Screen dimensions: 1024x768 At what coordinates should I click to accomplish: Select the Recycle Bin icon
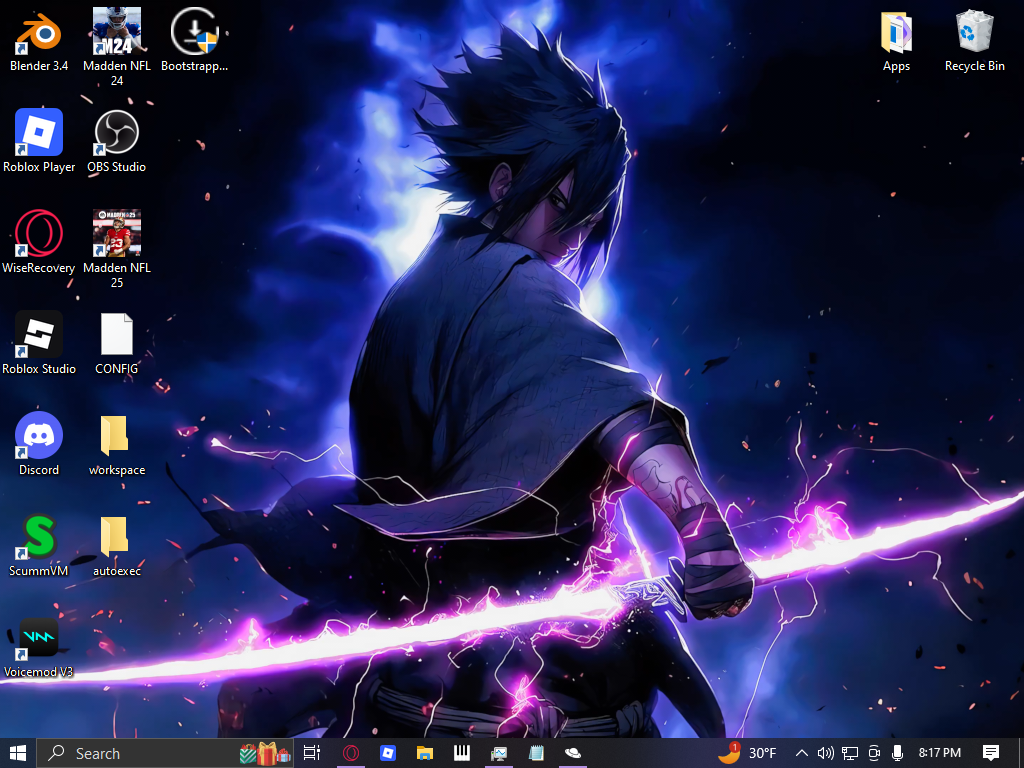click(x=974, y=40)
